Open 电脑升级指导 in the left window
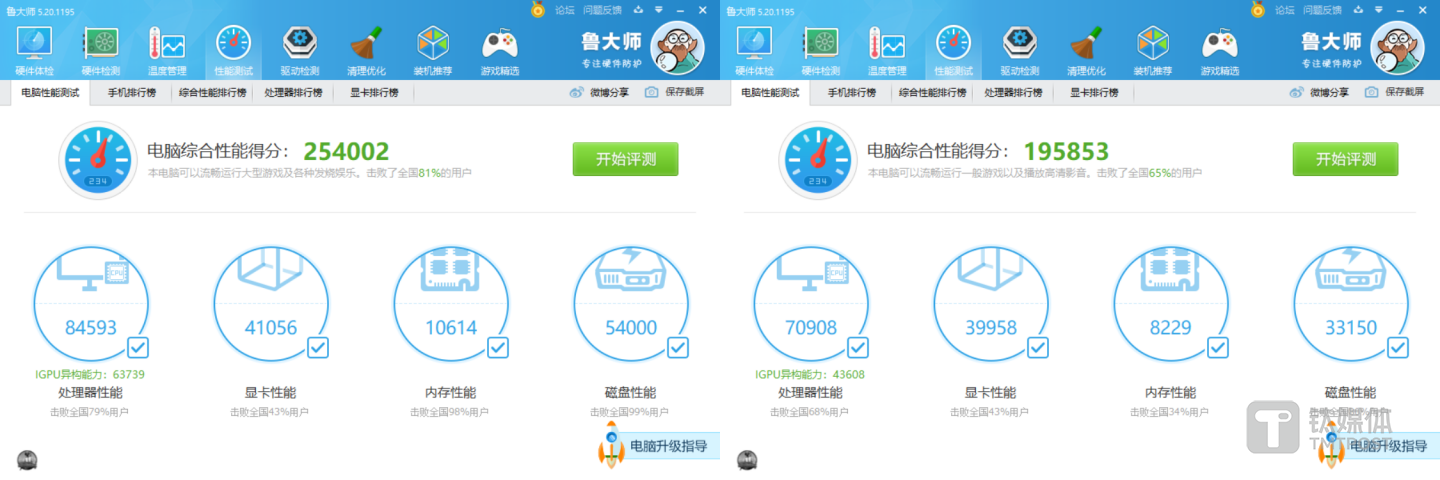Viewport: 1440px width, 480px height. 668,446
